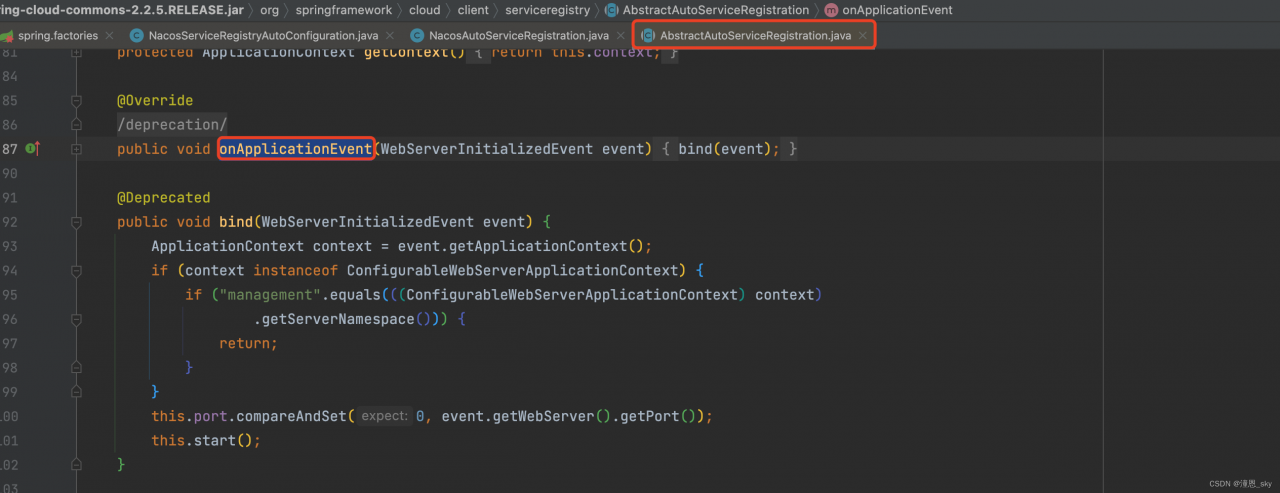Click the bind method name on line 92
Viewport: 1280px width, 493px height.
coord(236,222)
